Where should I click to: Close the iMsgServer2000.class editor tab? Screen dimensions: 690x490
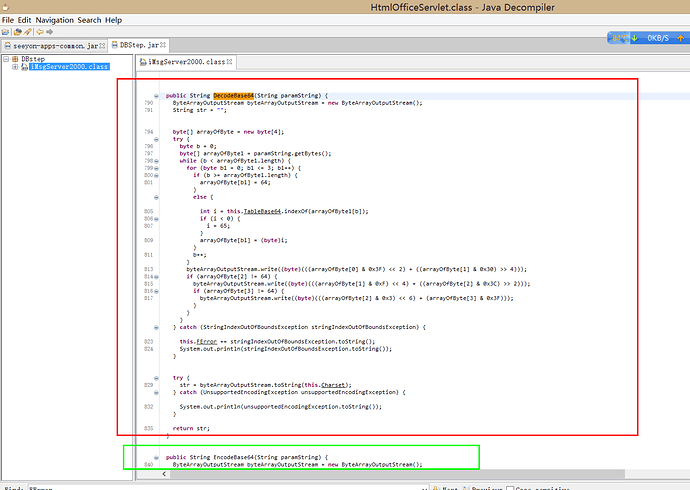(228, 62)
